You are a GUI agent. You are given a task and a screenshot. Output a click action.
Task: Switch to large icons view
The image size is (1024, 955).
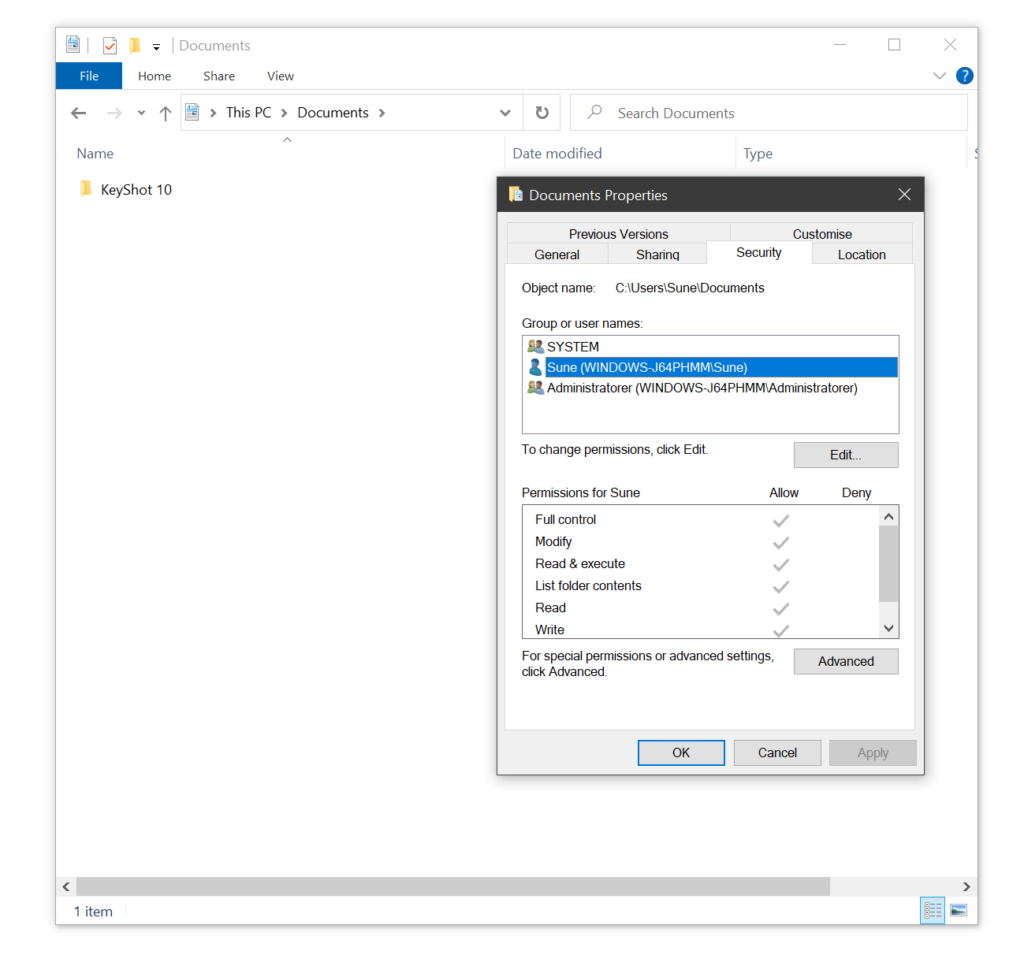click(958, 910)
